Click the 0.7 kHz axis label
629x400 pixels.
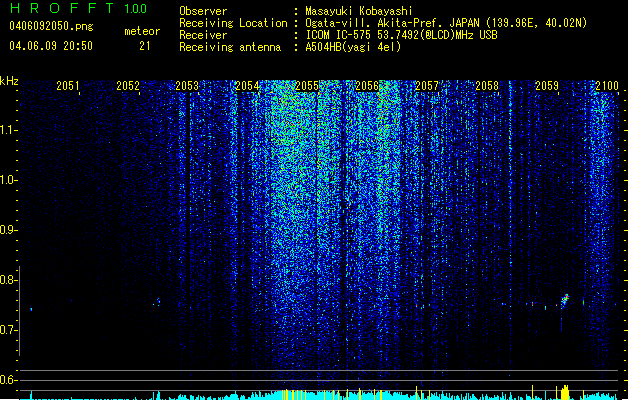(x=8, y=330)
